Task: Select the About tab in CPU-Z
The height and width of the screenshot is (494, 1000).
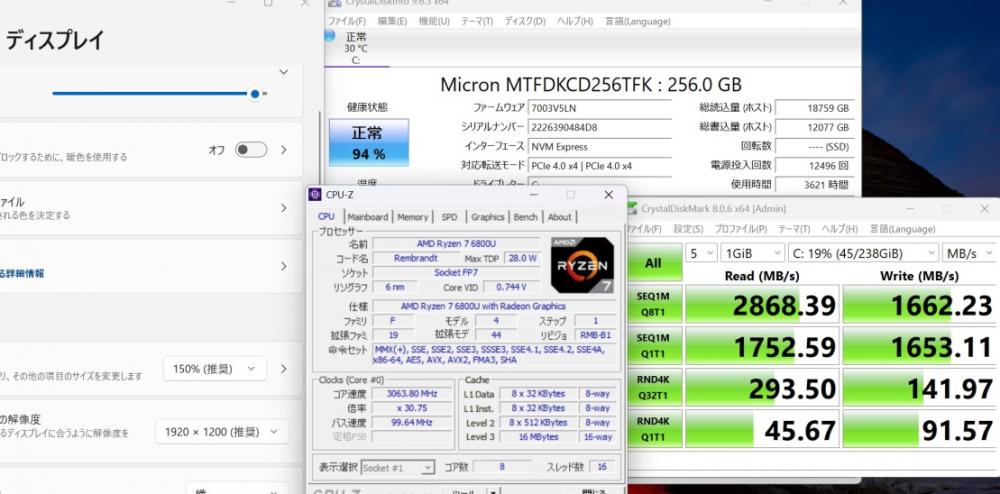Action: click(559, 217)
